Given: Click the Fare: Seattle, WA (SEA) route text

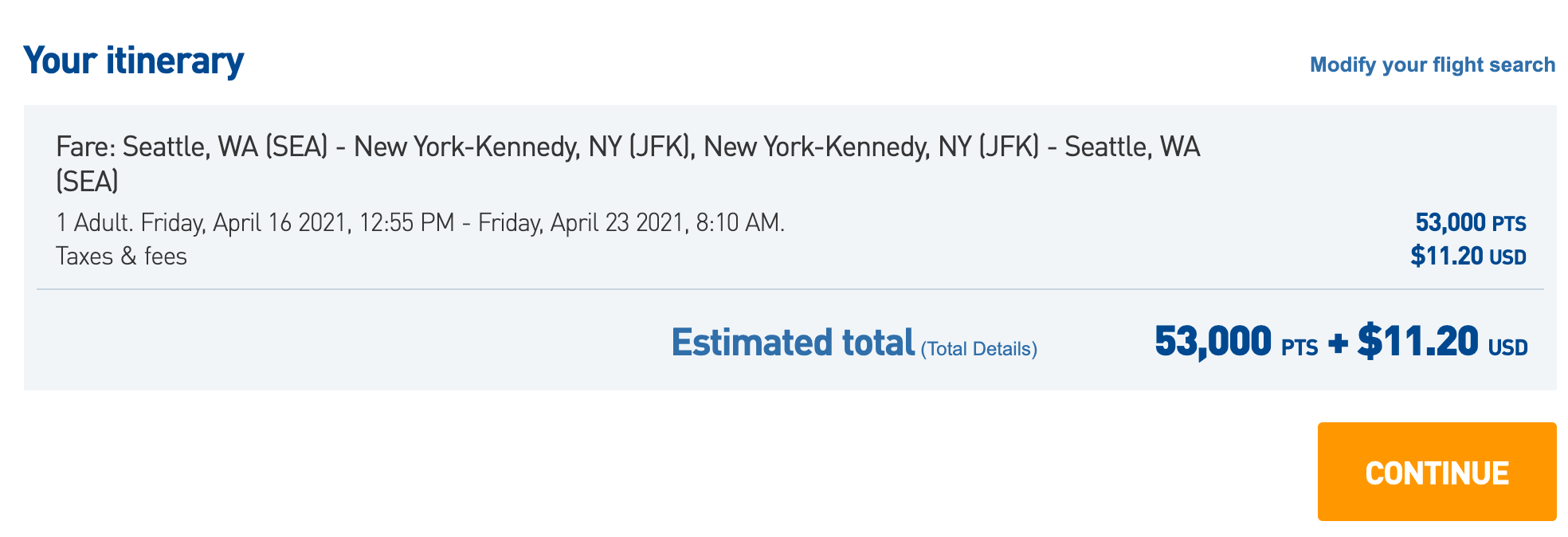Looking at the screenshot, I should pyautogui.click(x=192, y=147).
